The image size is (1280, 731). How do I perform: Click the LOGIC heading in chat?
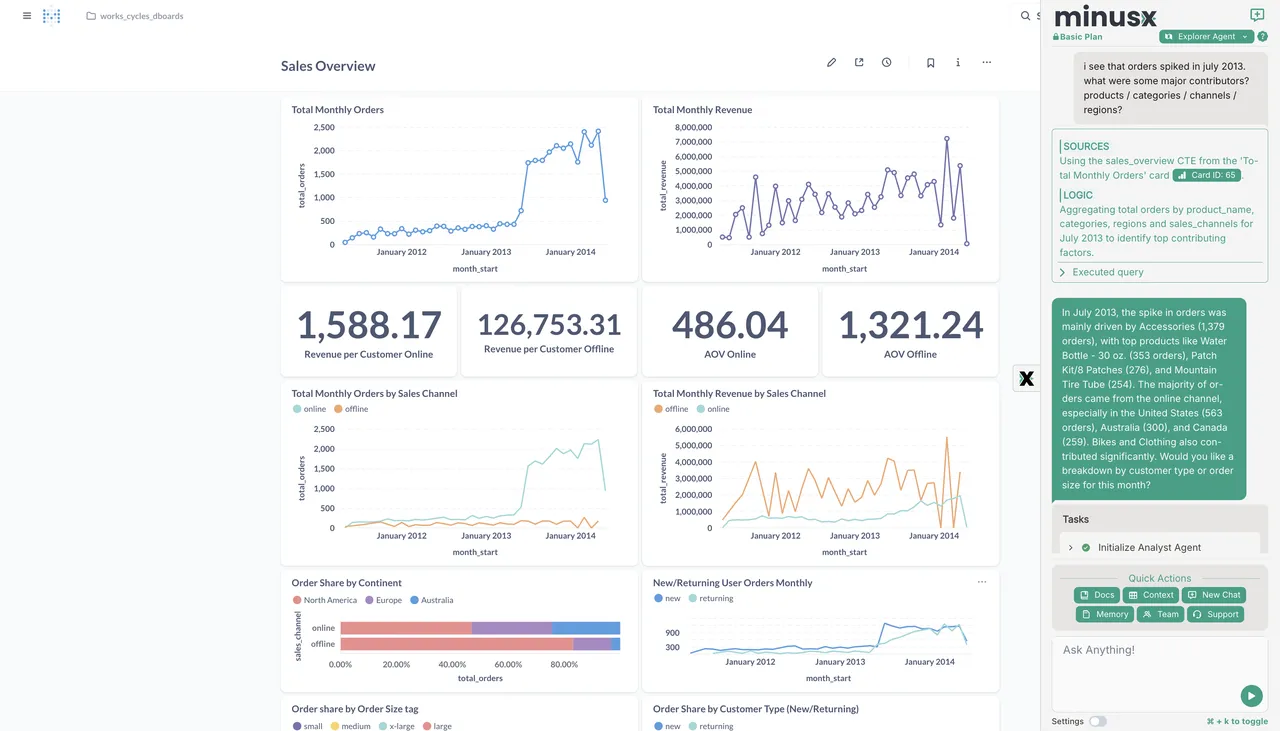(1077, 195)
